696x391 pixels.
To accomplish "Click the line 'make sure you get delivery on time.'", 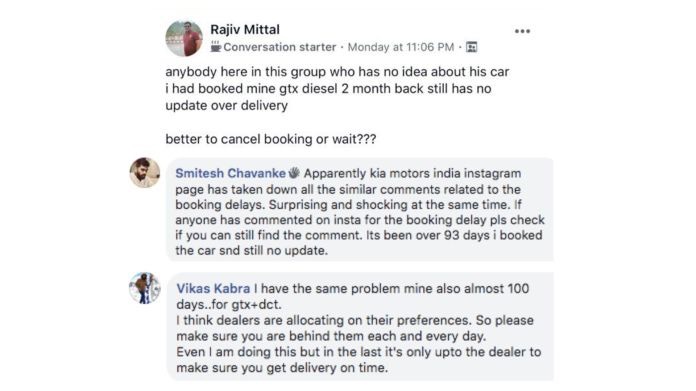I will pos(282,368).
